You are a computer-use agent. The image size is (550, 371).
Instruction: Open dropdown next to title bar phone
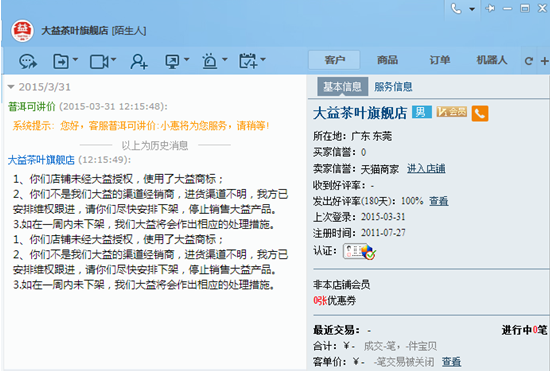tap(472, 9)
